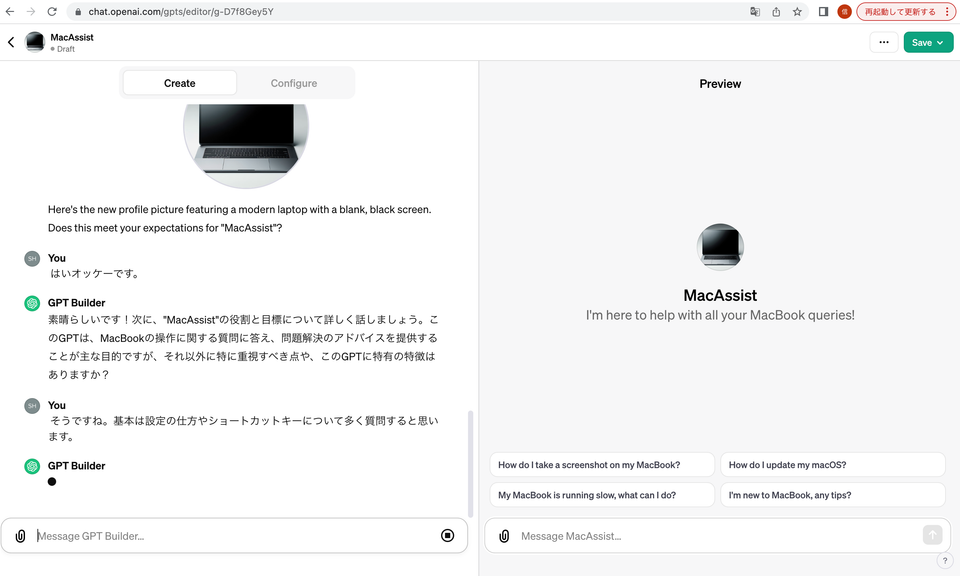This screenshot has width=960, height=576.
Task: Click the relaunch to update Chrome button
Action: click(x=903, y=12)
